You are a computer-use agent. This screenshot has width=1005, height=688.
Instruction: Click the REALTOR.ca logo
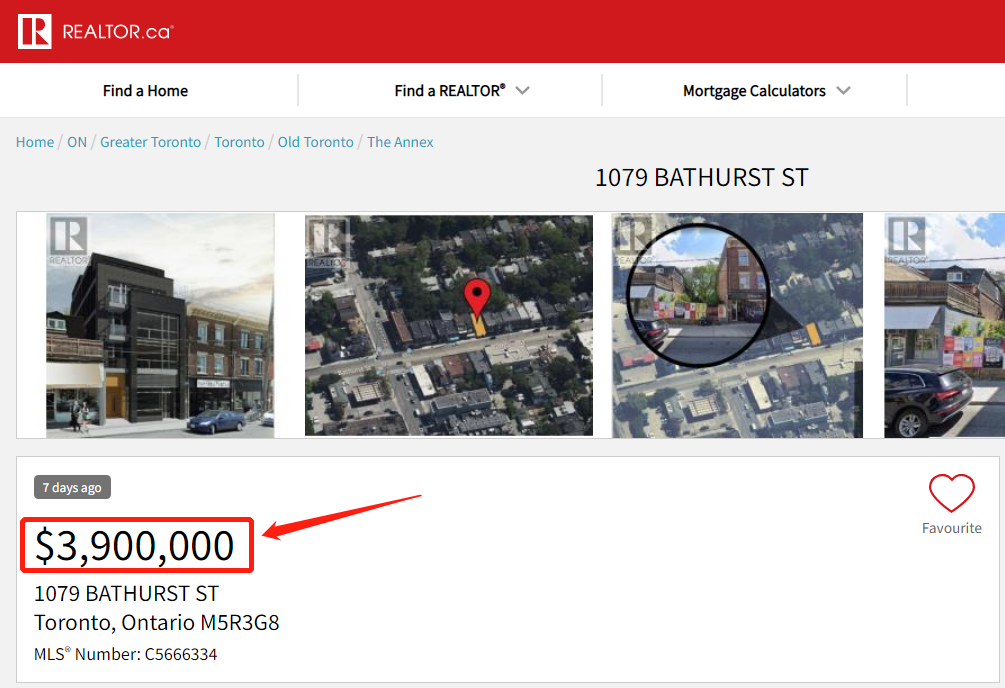click(x=96, y=31)
